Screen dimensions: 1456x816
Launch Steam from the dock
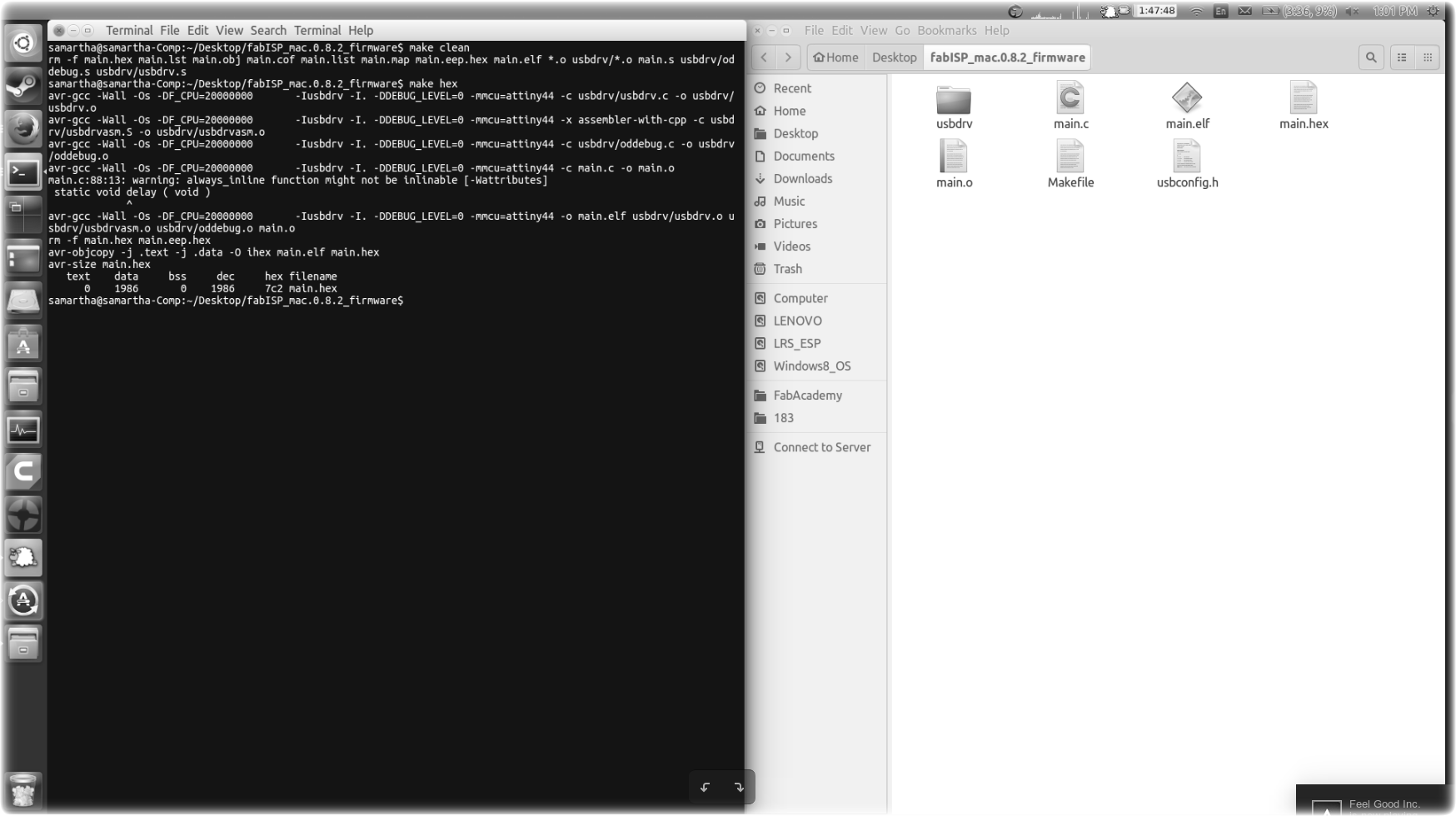point(23,85)
